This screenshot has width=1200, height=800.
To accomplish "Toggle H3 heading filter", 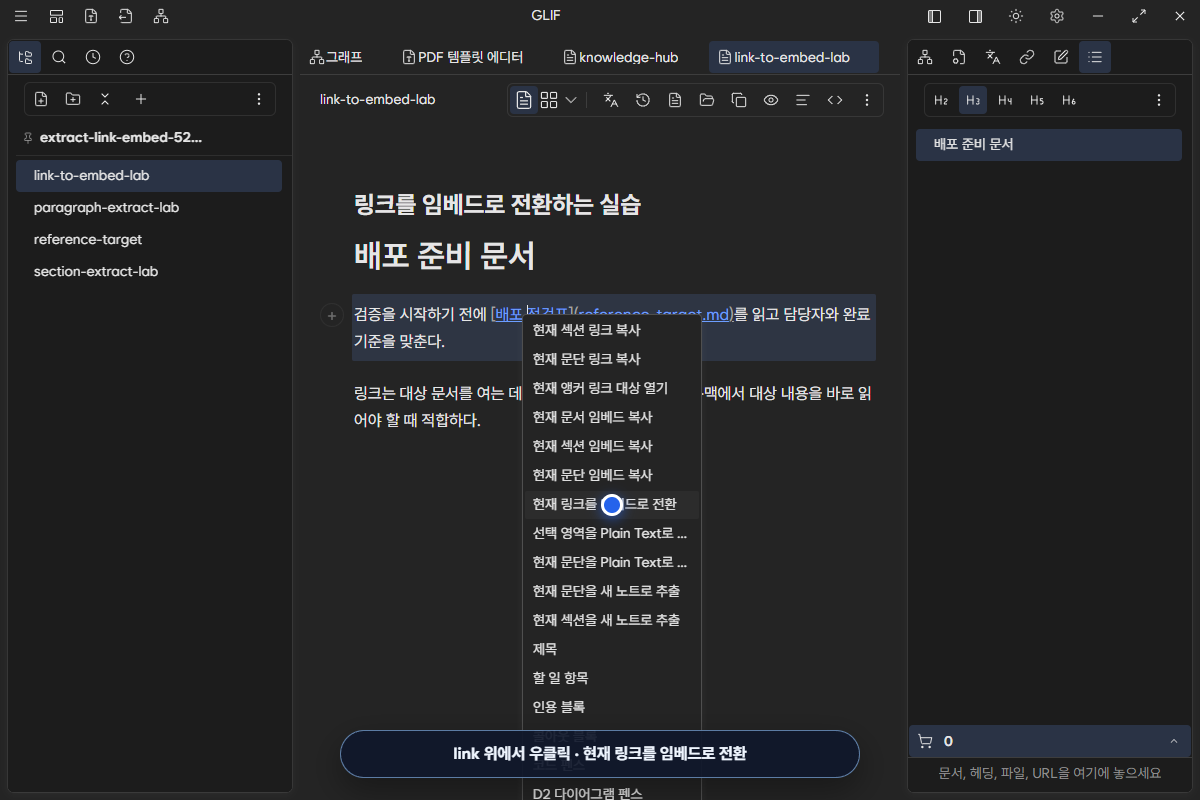I will tap(973, 100).
